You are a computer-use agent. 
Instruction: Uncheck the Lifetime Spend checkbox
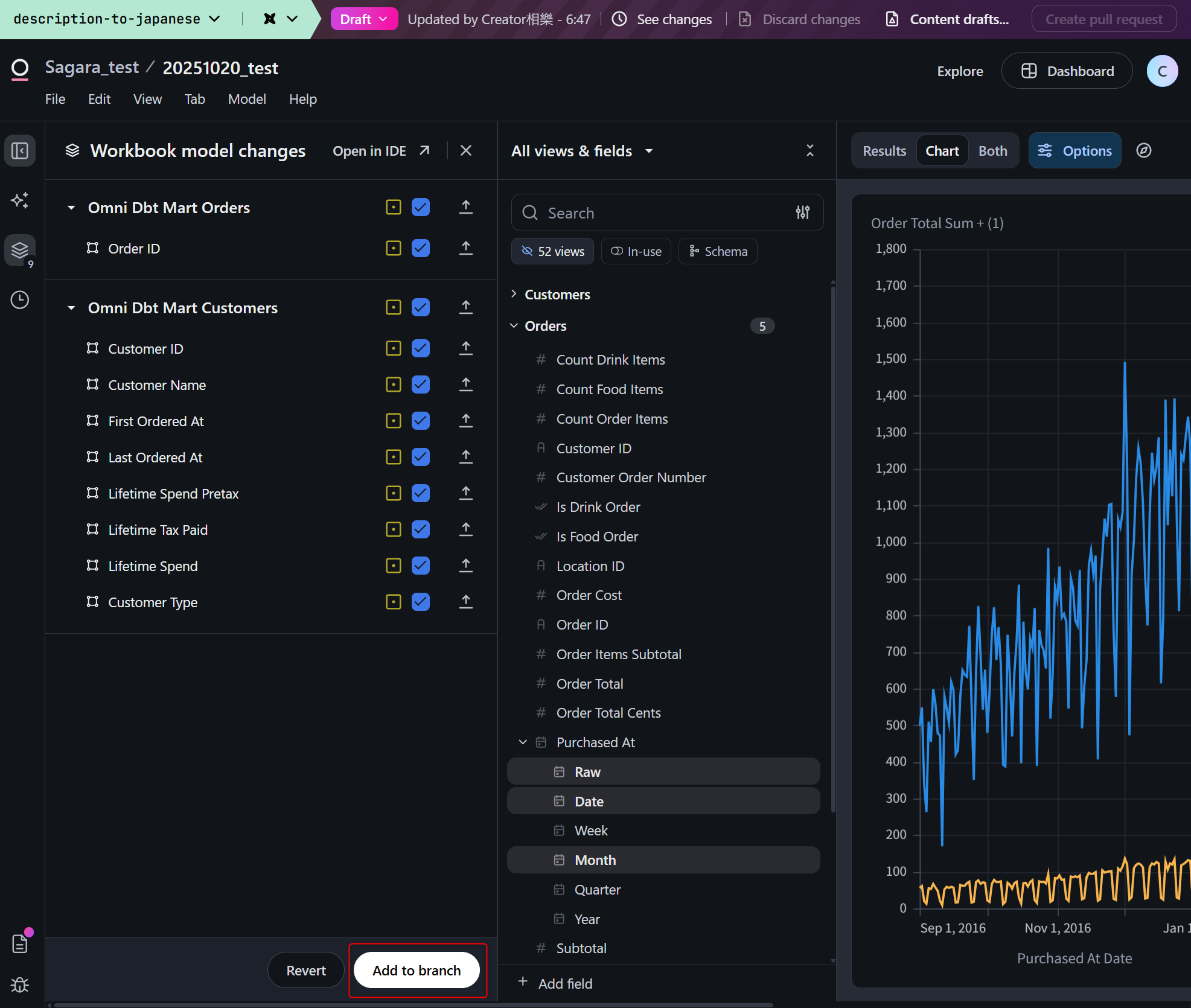[421, 566]
